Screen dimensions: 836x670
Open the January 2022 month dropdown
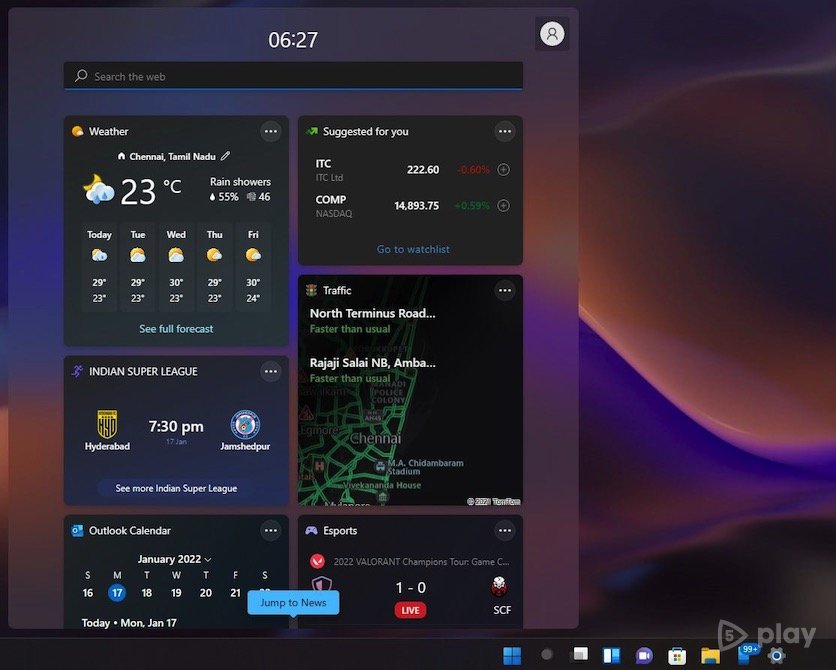click(x=174, y=558)
